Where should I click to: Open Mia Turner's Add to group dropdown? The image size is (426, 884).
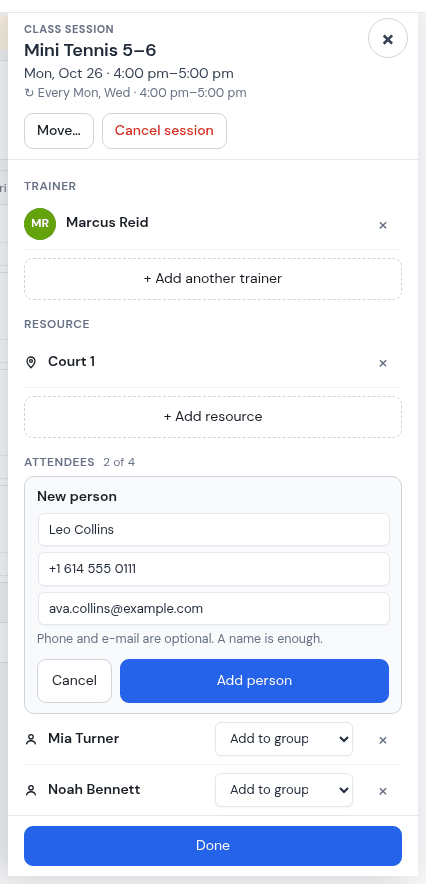(x=284, y=739)
